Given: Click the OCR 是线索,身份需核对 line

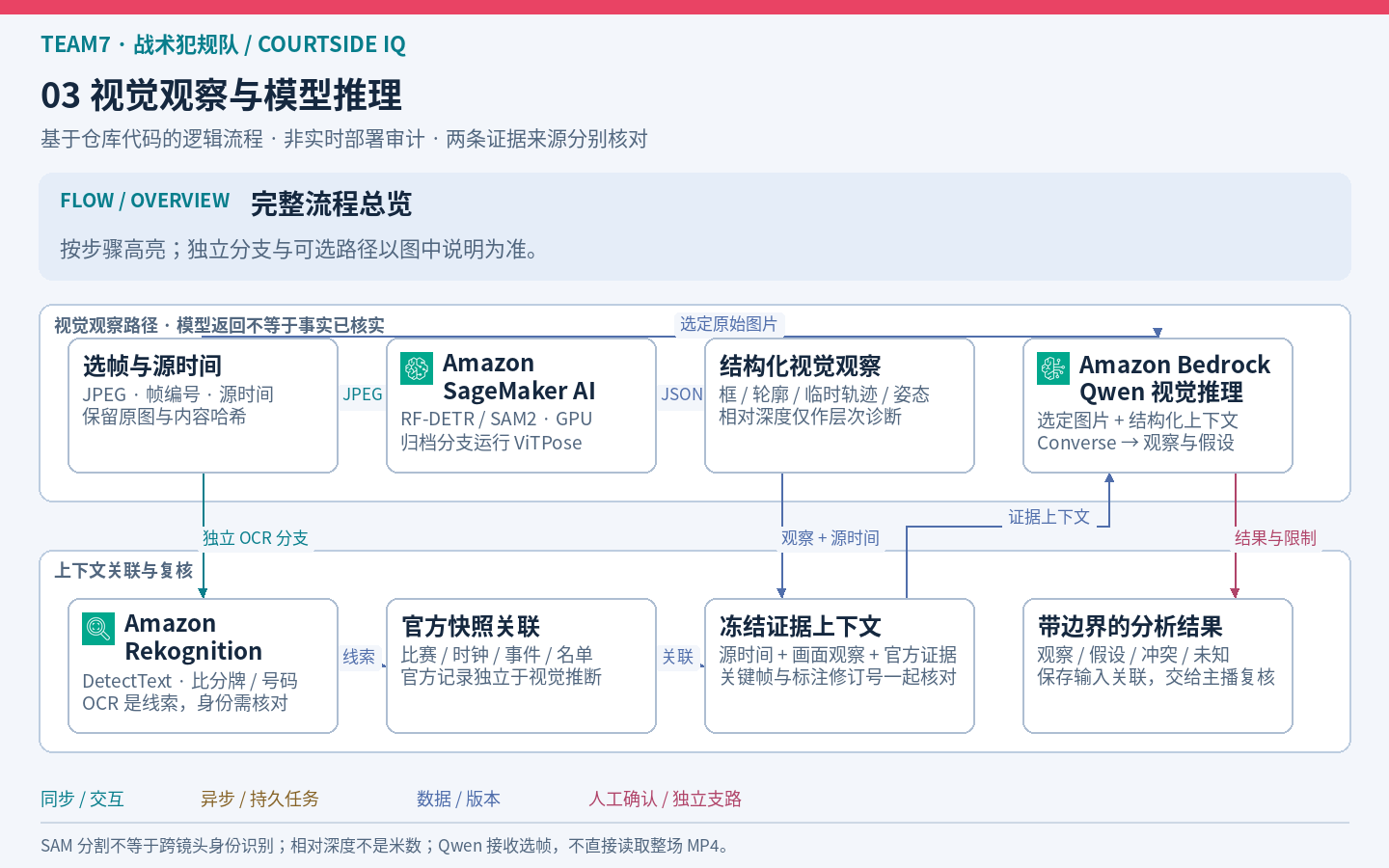Looking at the screenshot, I should (x=185, y=703).
